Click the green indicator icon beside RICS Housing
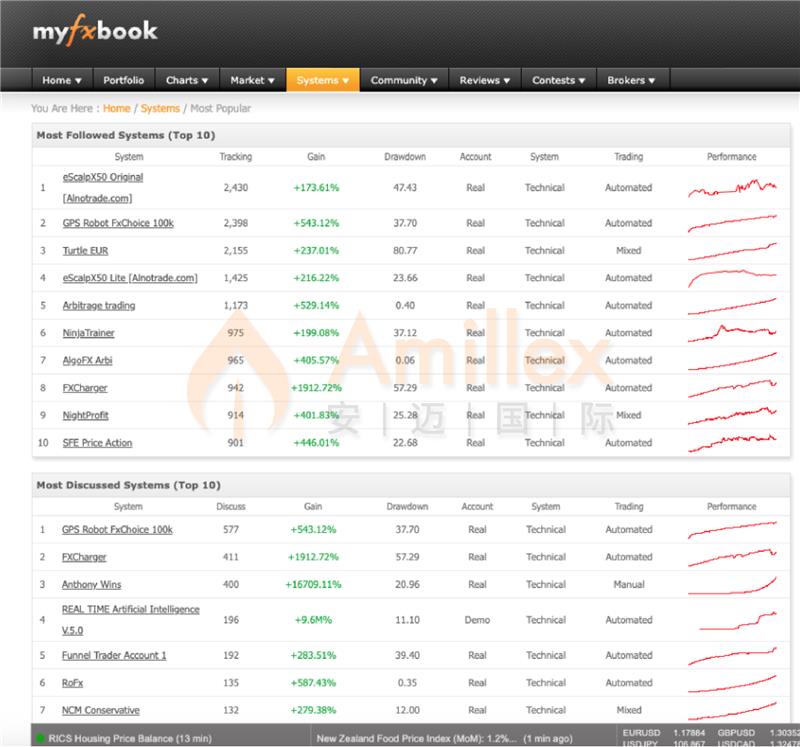The height and width of the screenshot is (747, 800). tap(40, 739)
